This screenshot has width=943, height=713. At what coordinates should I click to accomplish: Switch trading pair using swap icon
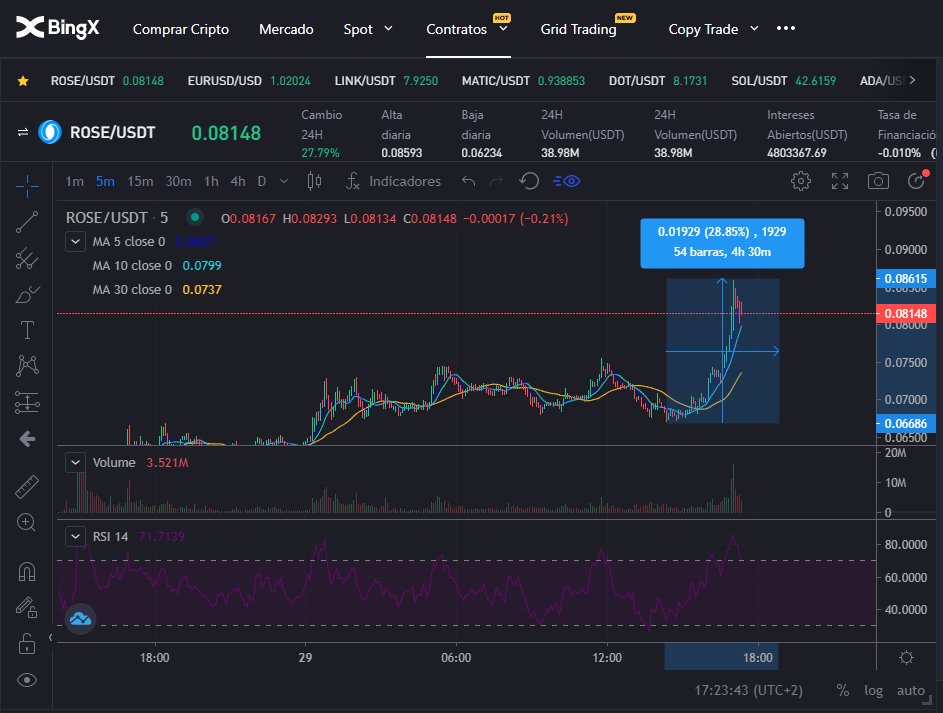click(x=23, y=132)
